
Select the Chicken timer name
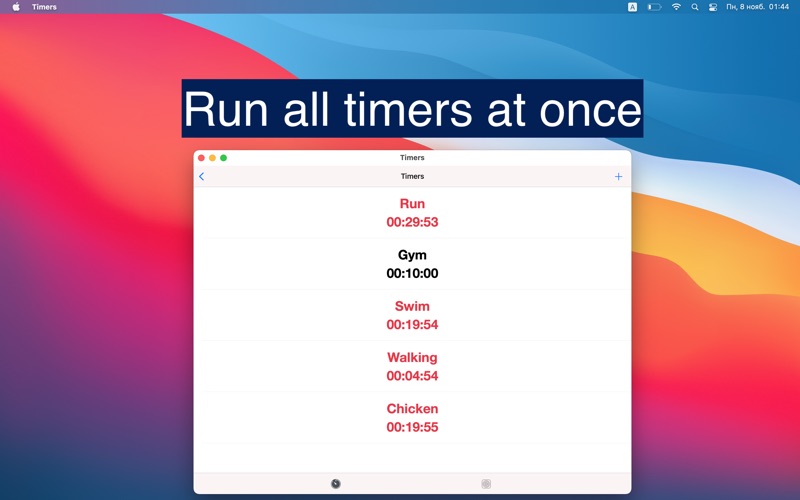(x=412, y=409)
